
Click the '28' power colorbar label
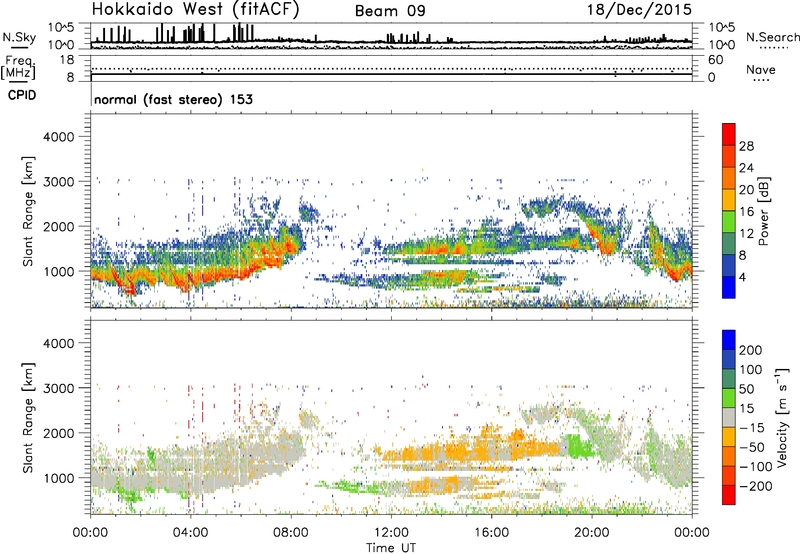coord(746,146)
